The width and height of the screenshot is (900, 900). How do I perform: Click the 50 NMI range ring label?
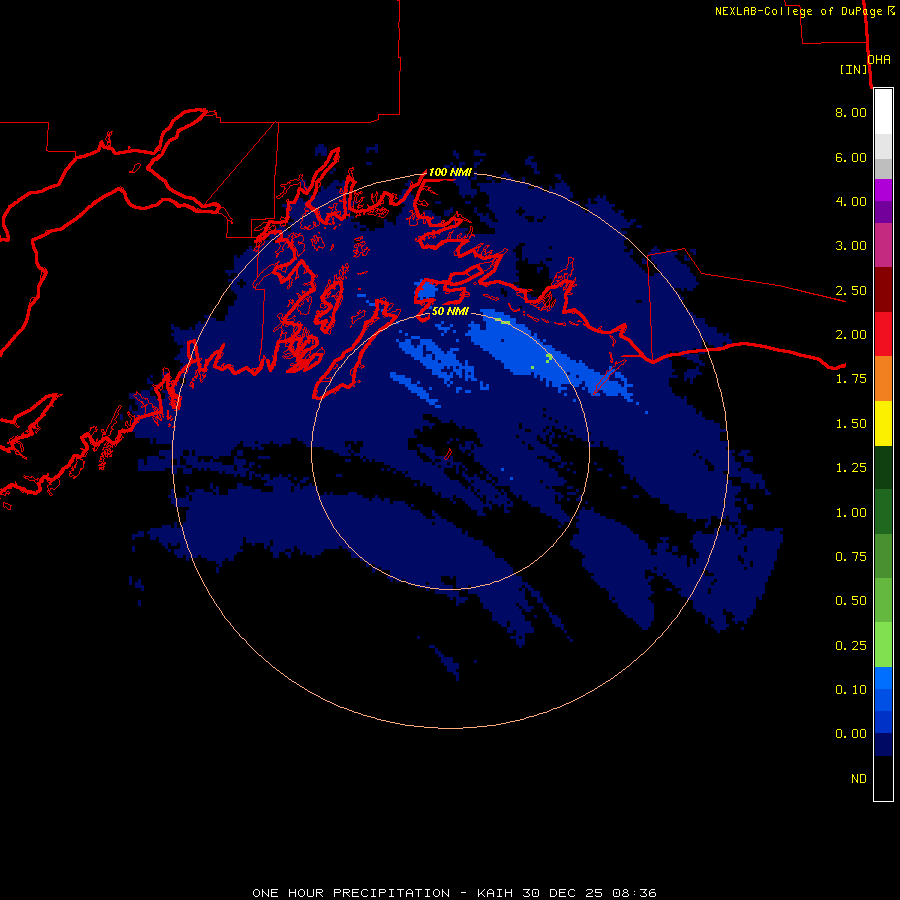(450, 311)
